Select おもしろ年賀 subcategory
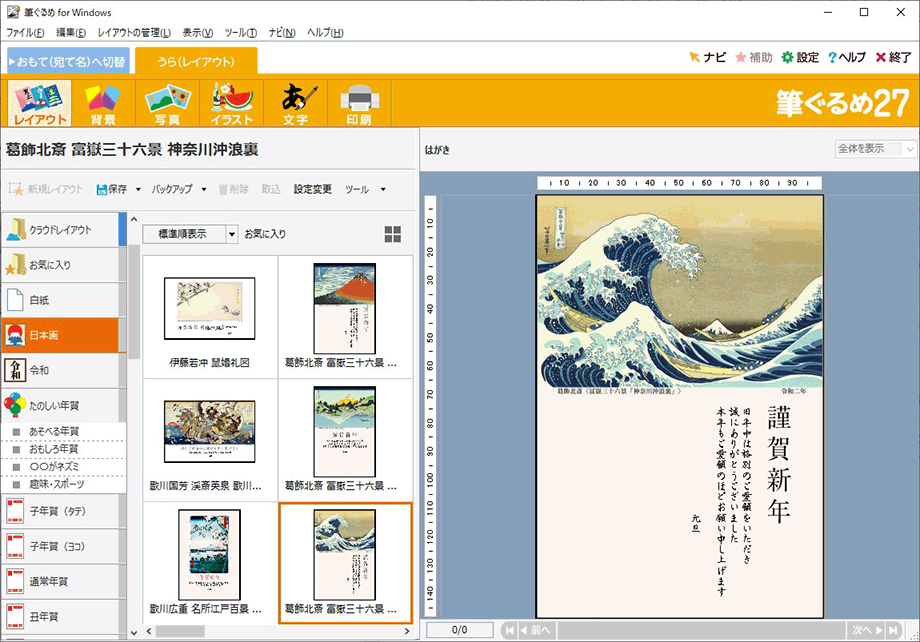The image size is (920, 642). [63, 449]
